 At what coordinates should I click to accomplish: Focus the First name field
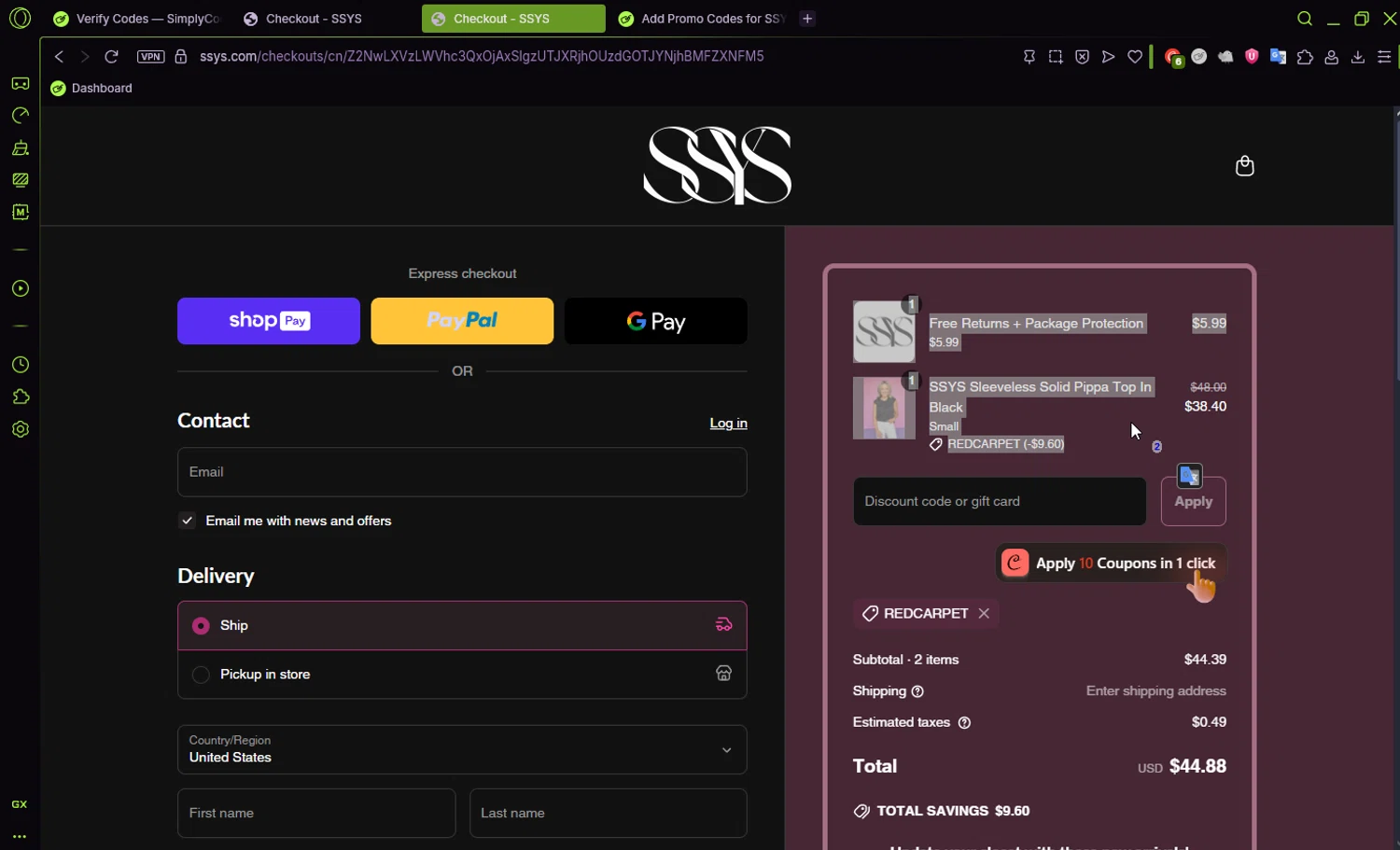[316, 813]
